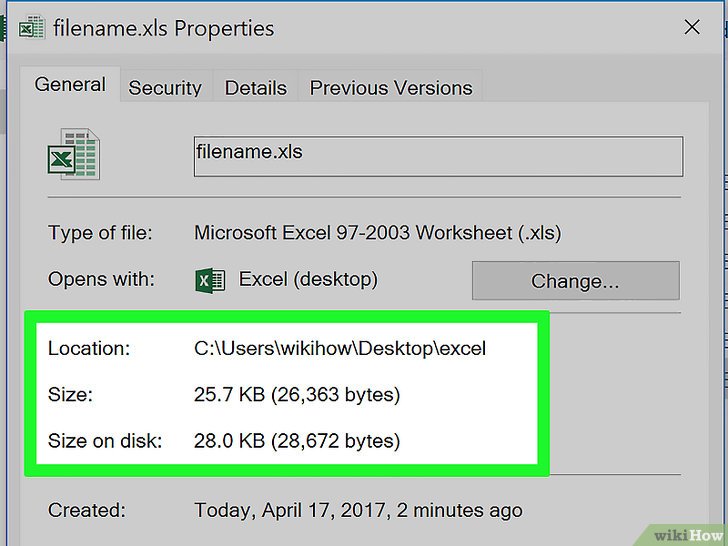Click the Size on disk value
The height and width of the screenshot is (546, 728).
(x=297, y=440)
